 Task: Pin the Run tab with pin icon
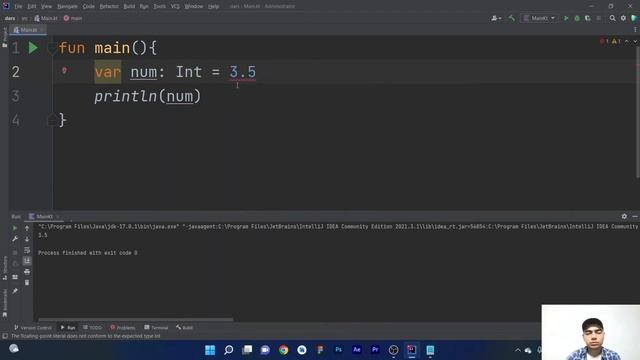15,291
